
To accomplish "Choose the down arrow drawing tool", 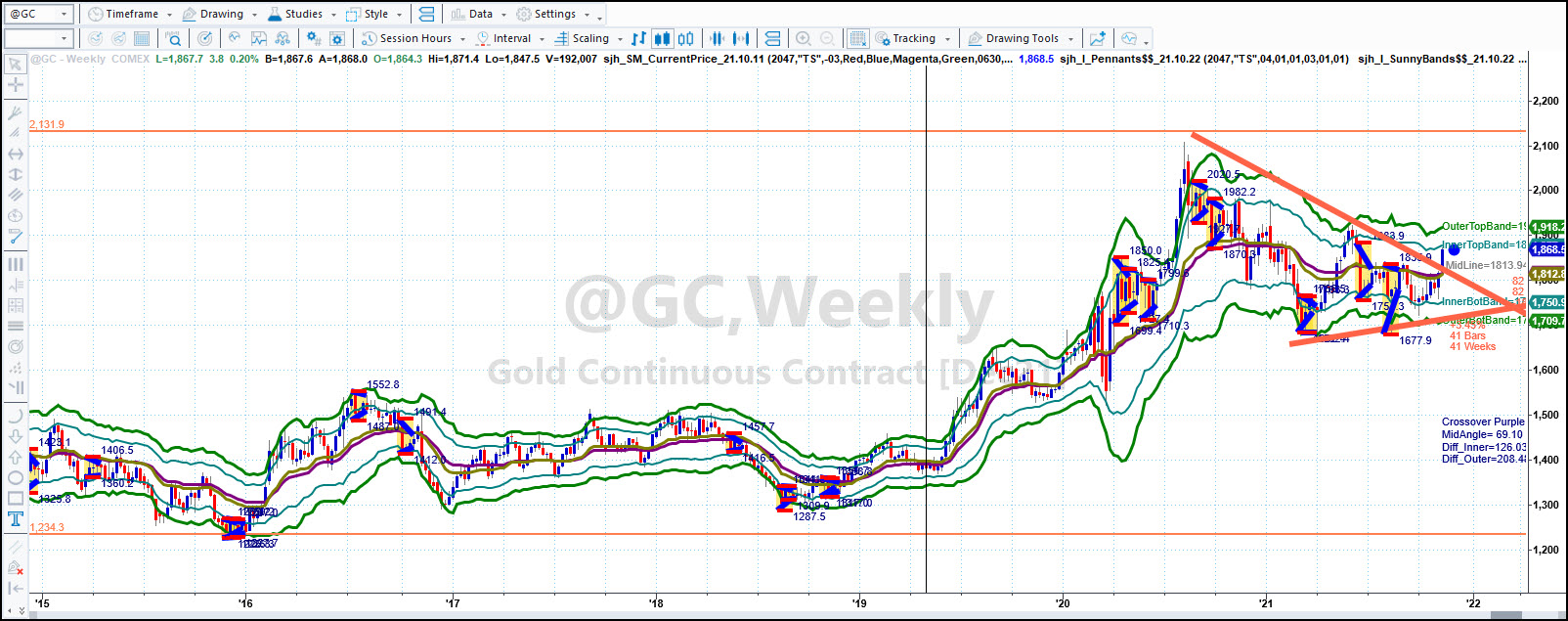I will click(x=15, y=436).
